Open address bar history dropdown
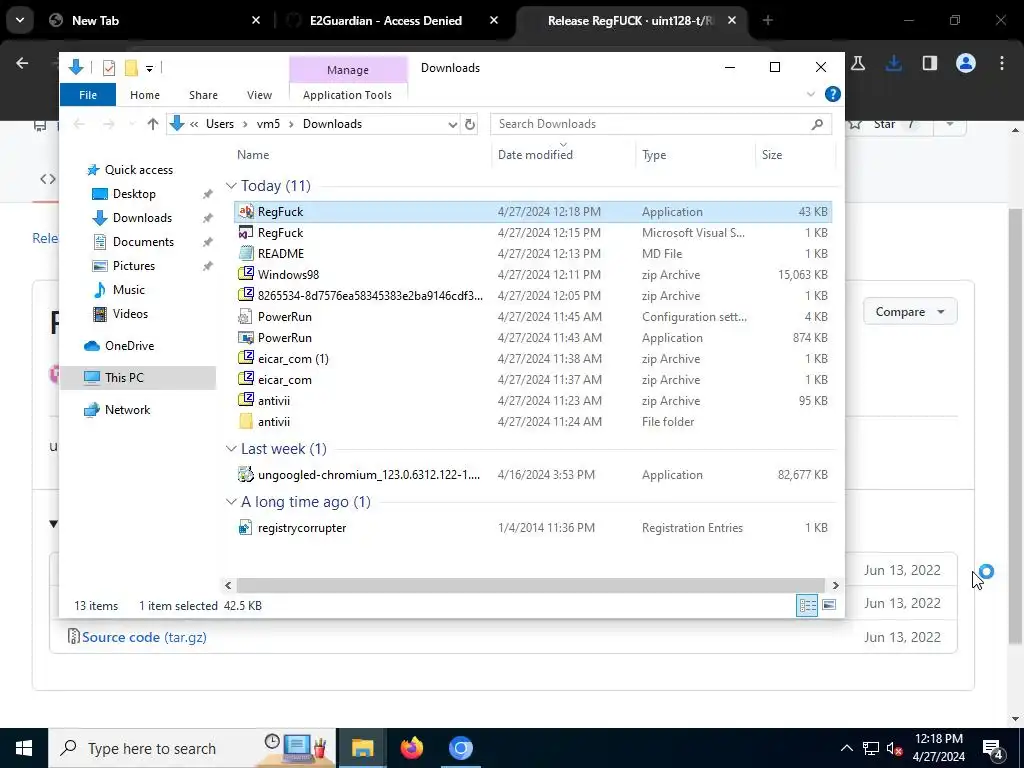 click(452, 124)
